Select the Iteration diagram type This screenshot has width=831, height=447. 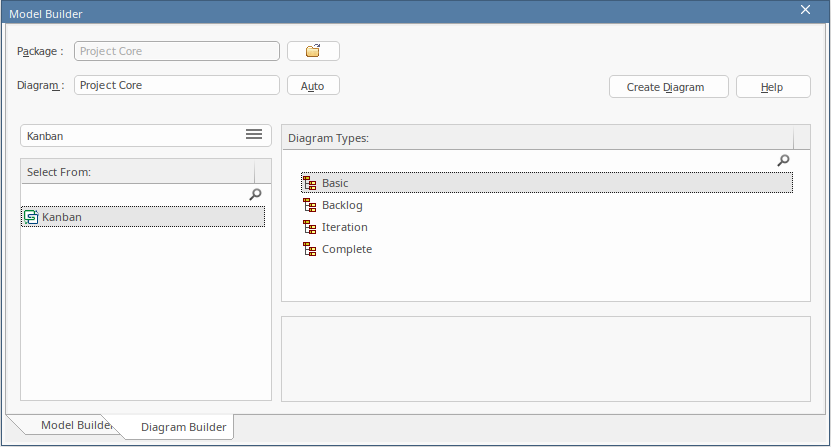[344, 227]
